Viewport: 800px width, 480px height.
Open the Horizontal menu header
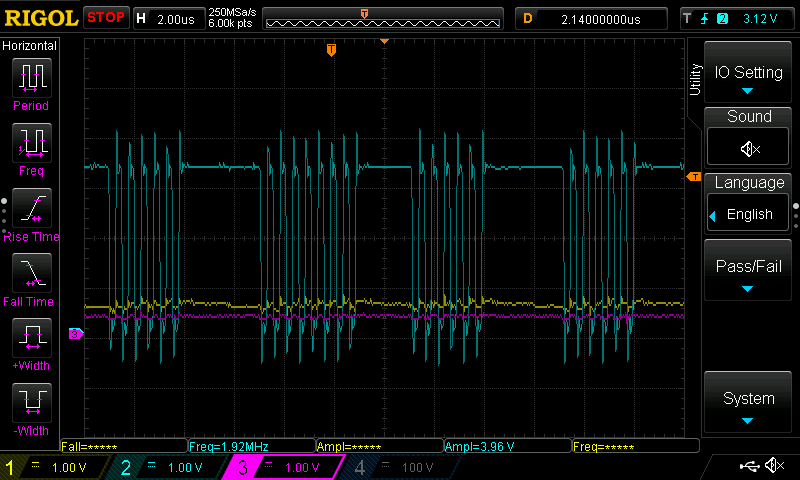point(30,46)
